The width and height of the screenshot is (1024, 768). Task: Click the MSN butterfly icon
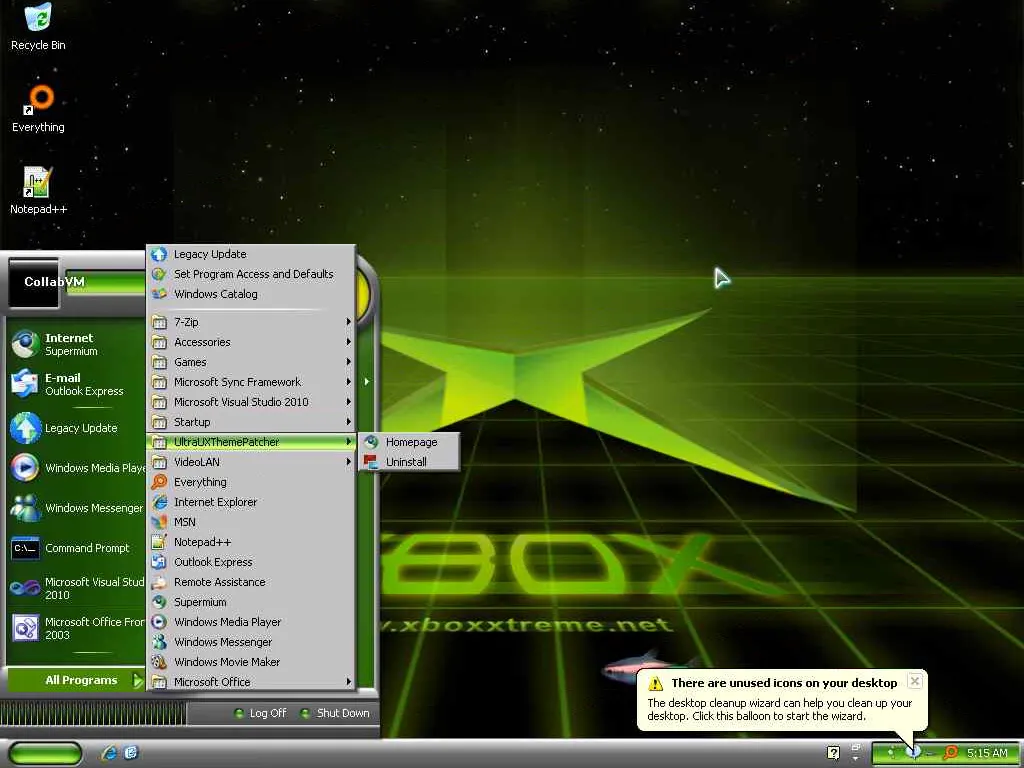(x=159, y=522)
